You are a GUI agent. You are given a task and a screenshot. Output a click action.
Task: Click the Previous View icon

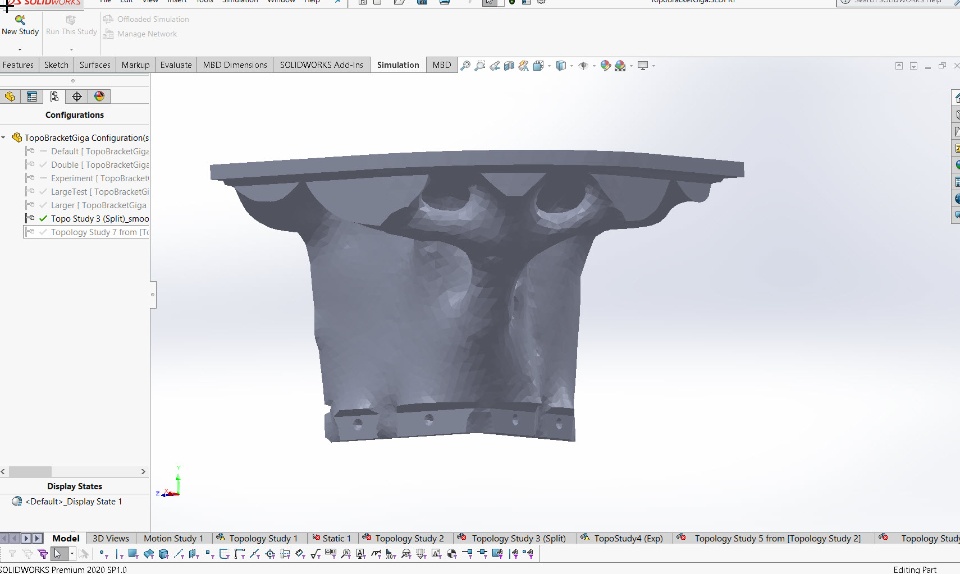[x=495, y=65]
